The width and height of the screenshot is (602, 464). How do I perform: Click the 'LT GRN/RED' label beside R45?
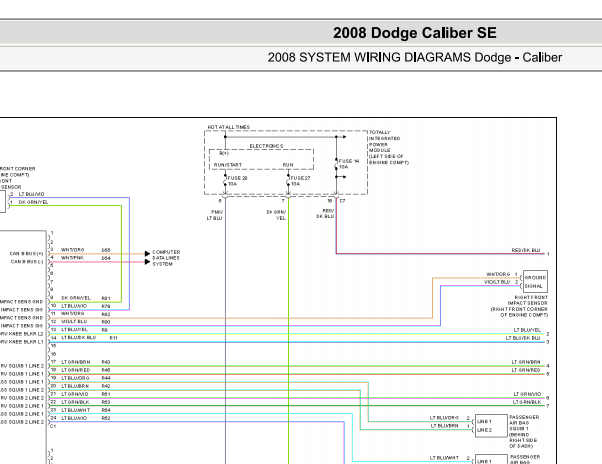[76, 370]
